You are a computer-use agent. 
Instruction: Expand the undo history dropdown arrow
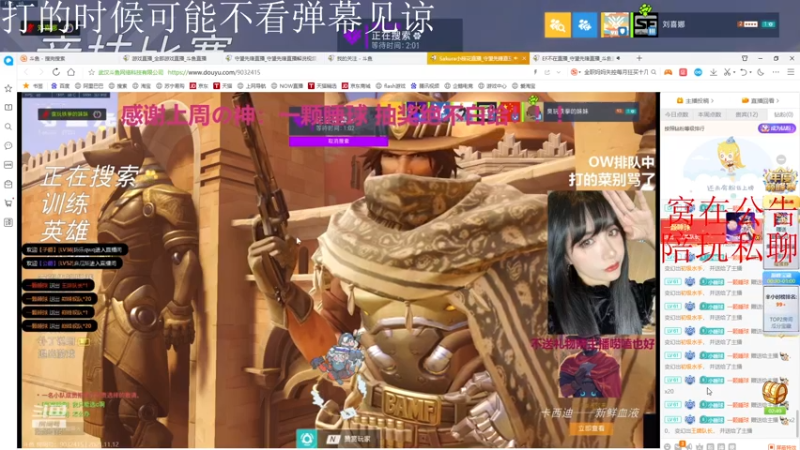pos(750,72)
